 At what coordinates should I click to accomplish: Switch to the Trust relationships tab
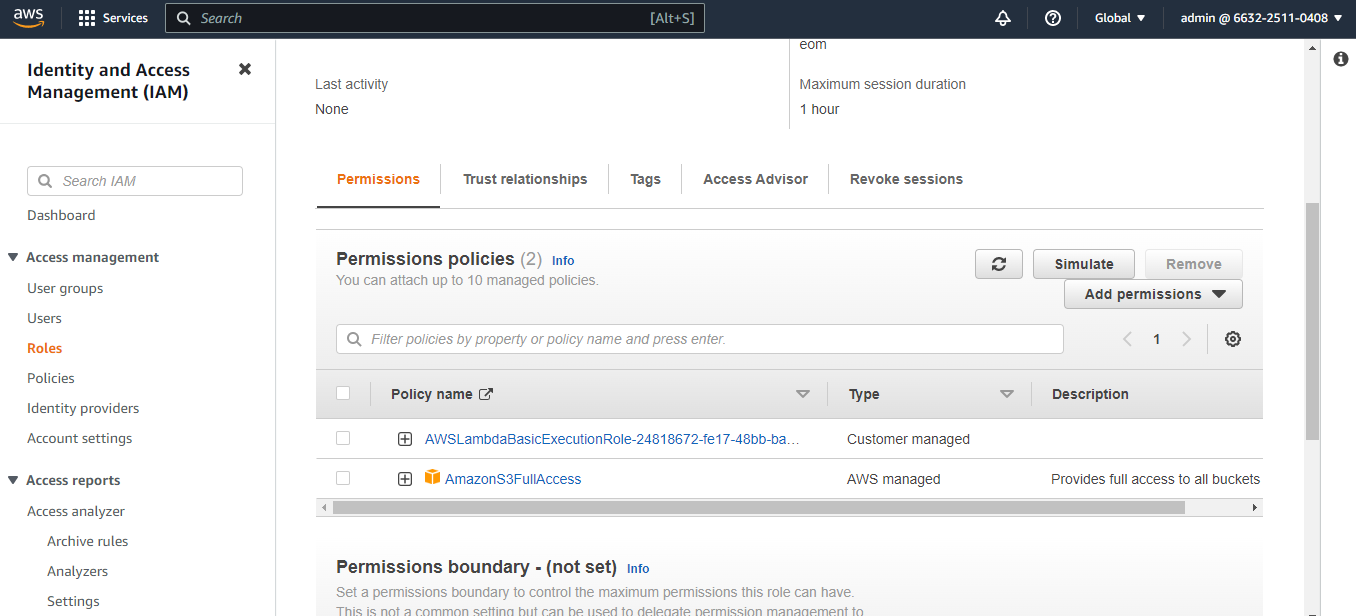(x=525, y=179)
